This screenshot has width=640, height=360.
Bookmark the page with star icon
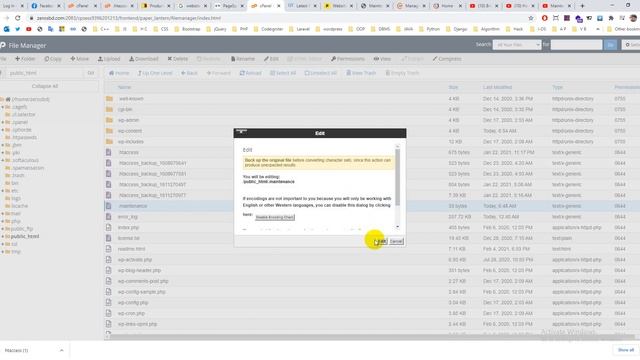[x=531, y=18]
